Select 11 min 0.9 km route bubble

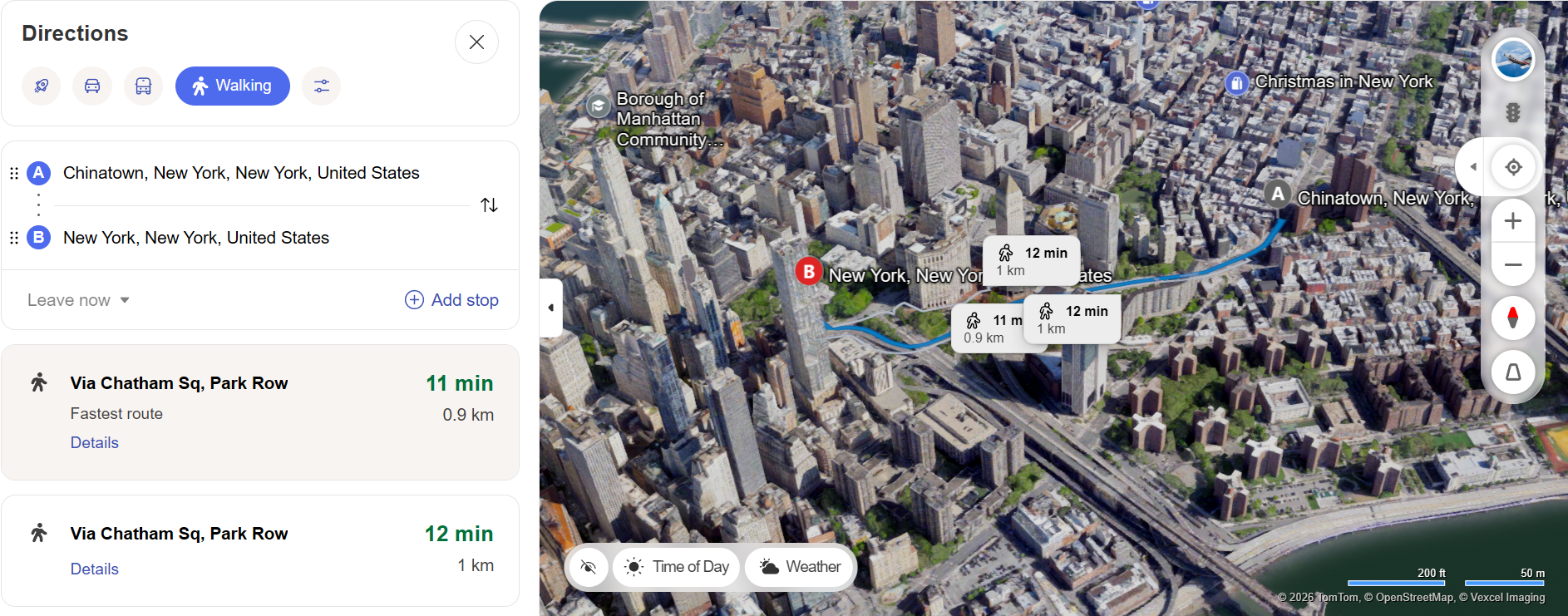(988, 329)
